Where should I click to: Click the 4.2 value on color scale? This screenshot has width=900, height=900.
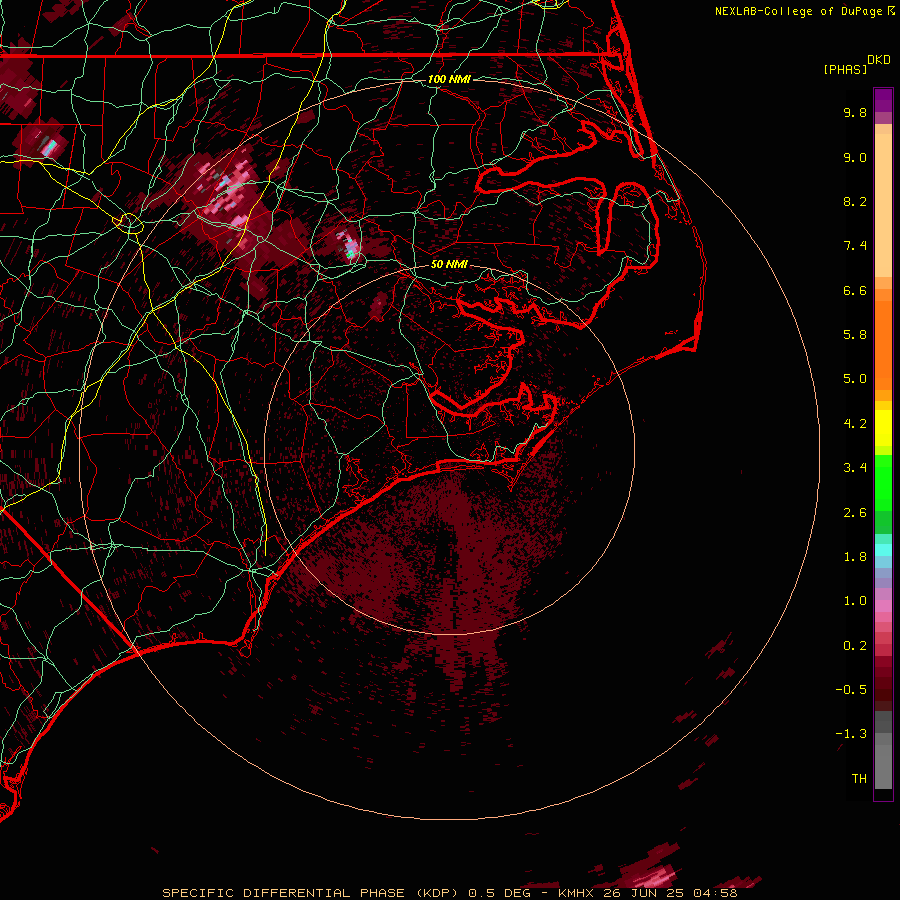855,424
